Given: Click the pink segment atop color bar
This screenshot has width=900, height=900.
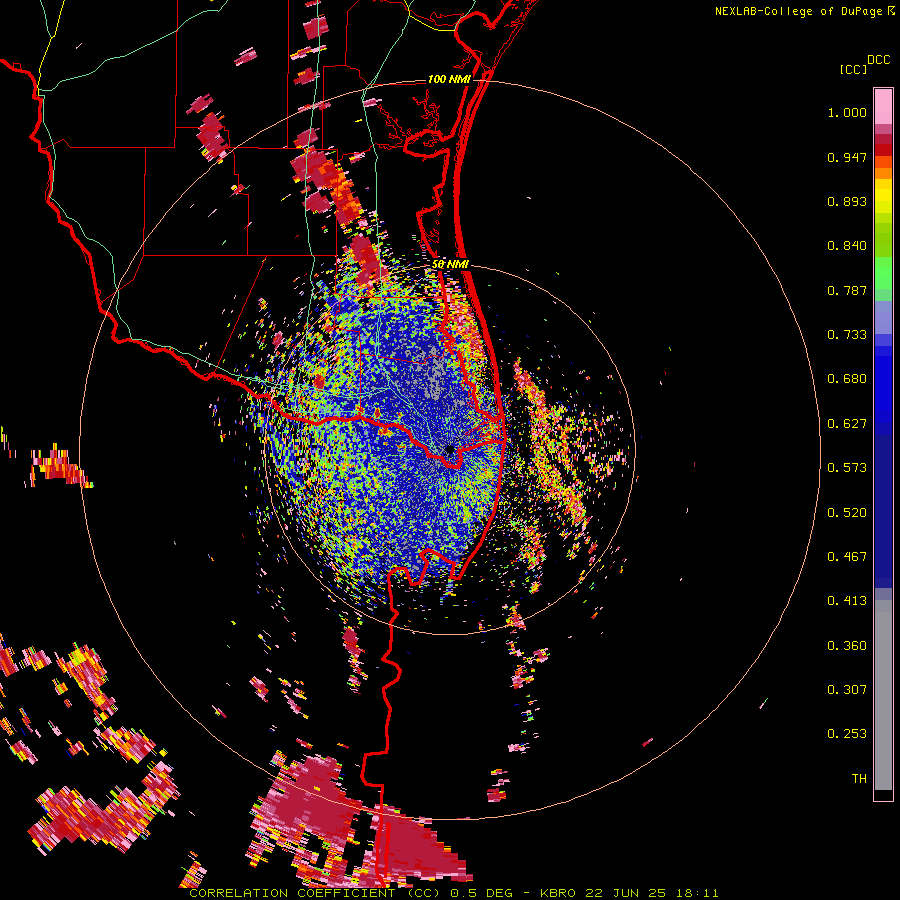Looking at the screenshot, I should (883, 107).
